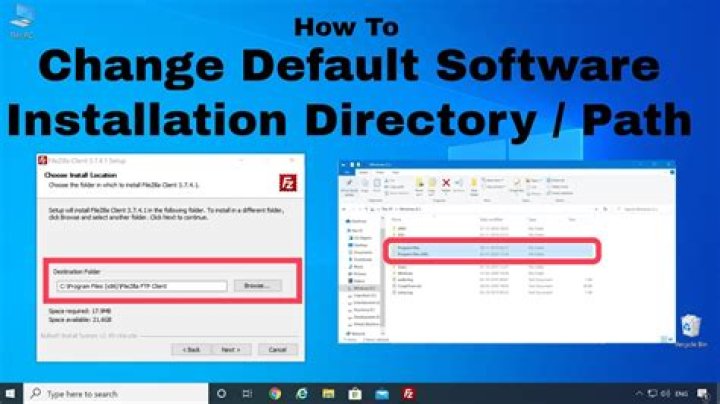Go Back in the FileZilla installer

pos(190,349)
